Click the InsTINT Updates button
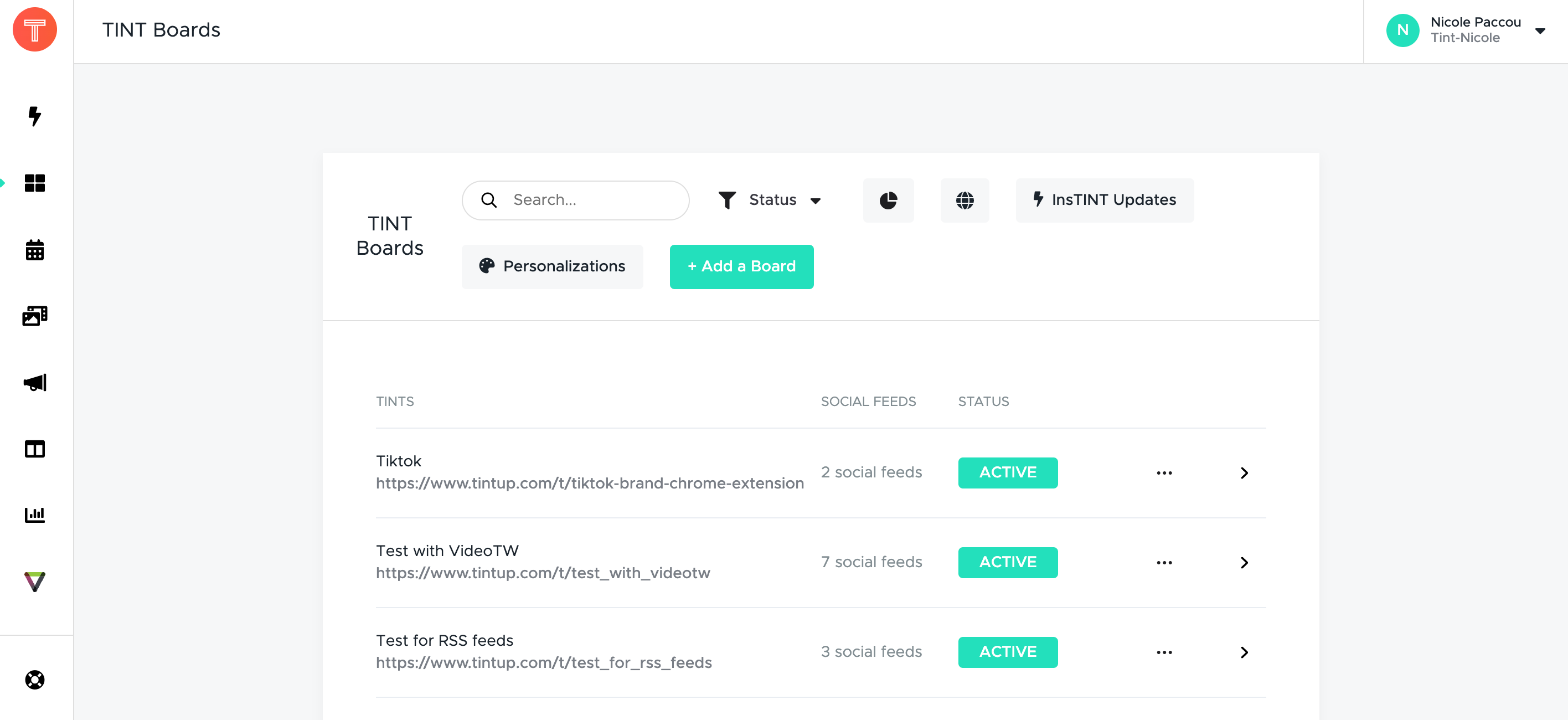The width and height of the screenshot is (1568, 720). [x=1104, y=200]
